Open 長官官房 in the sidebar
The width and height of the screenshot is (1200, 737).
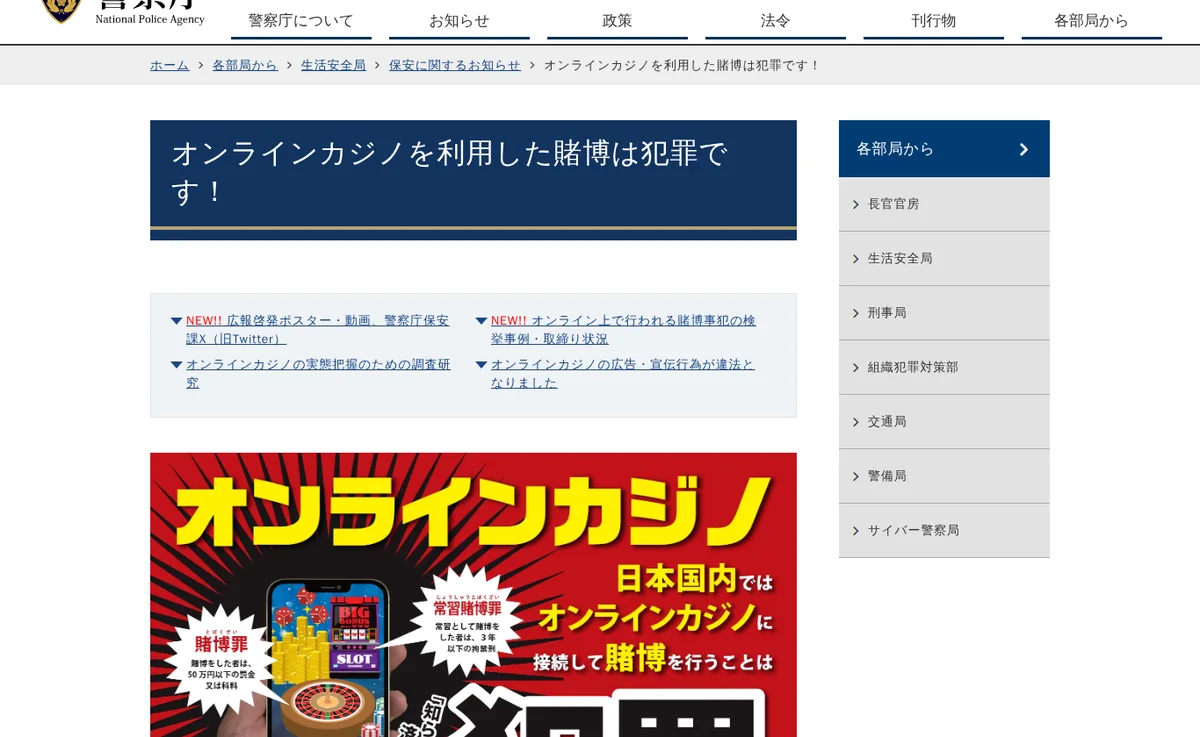pos(944,204)
